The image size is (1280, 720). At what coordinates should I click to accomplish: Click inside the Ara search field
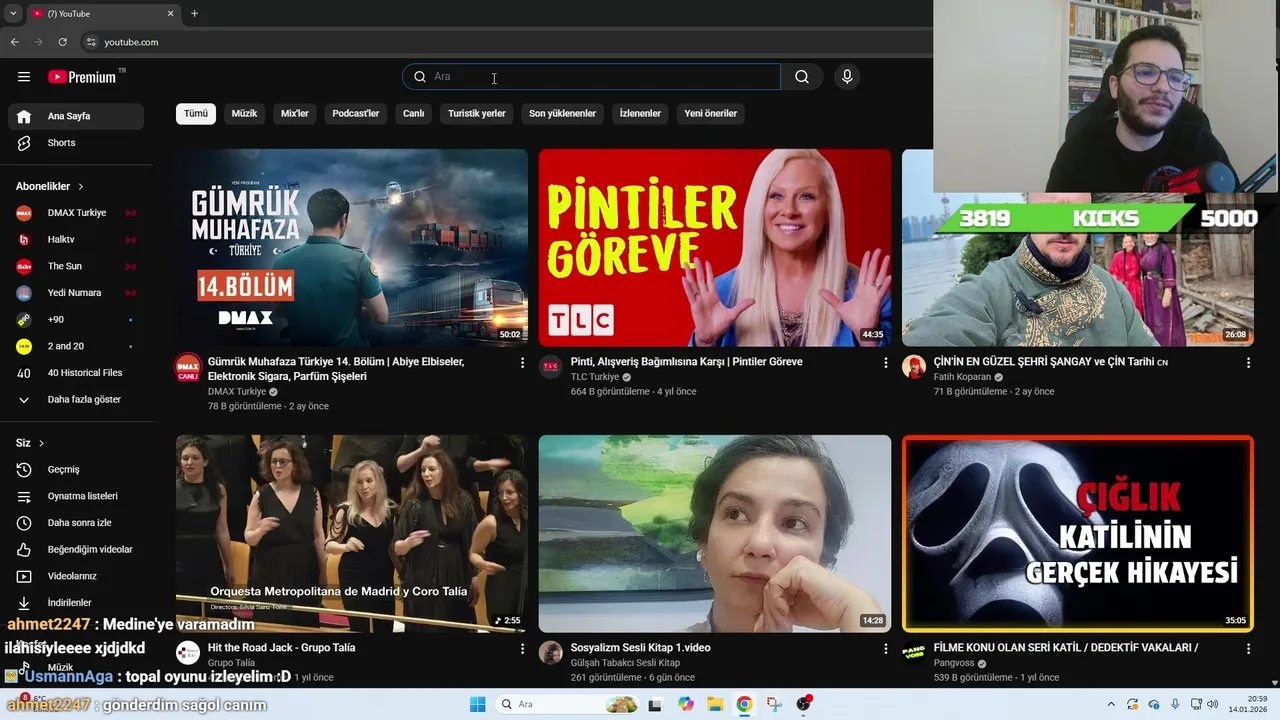click(592, 77)
